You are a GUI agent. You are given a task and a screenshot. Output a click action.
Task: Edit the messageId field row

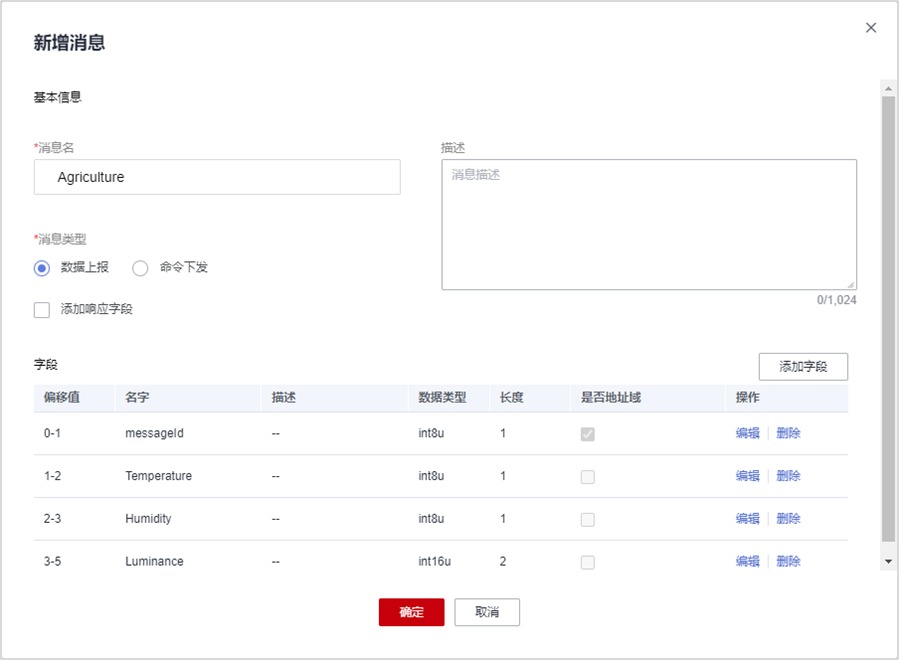coord(747,434)
